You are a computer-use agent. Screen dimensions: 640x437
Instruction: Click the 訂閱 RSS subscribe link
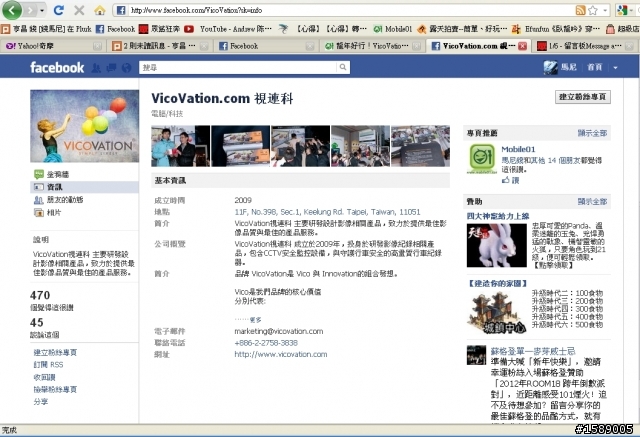point(48,365)
